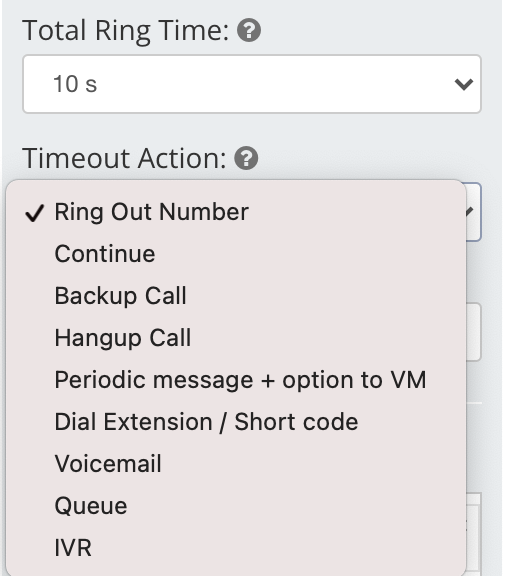The height and width of the screenshot is (576, 506).
Task: Choose Voicemail as timeout action
Action: (x=236, y=464)
